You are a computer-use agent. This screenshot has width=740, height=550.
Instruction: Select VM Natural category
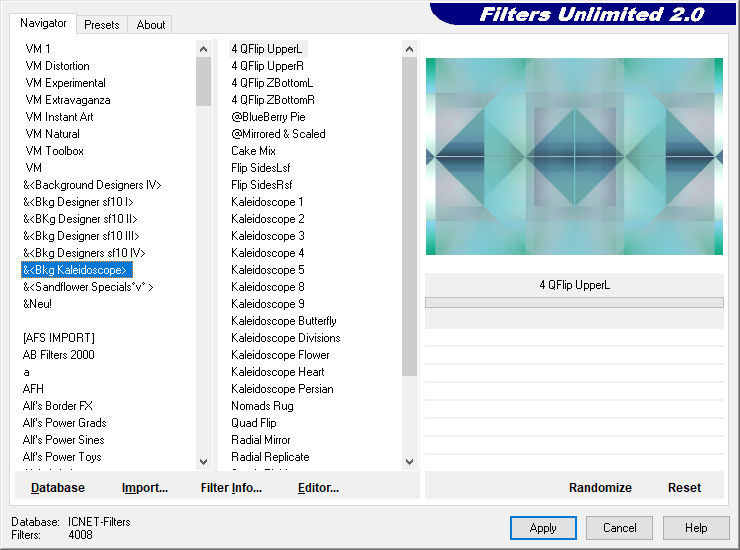[x=52, y=134]
